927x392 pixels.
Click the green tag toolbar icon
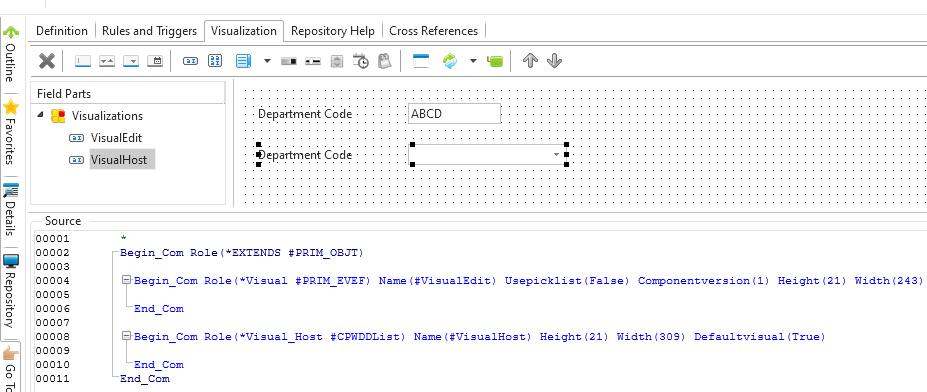pyautogui.click(x=495, y=61)
